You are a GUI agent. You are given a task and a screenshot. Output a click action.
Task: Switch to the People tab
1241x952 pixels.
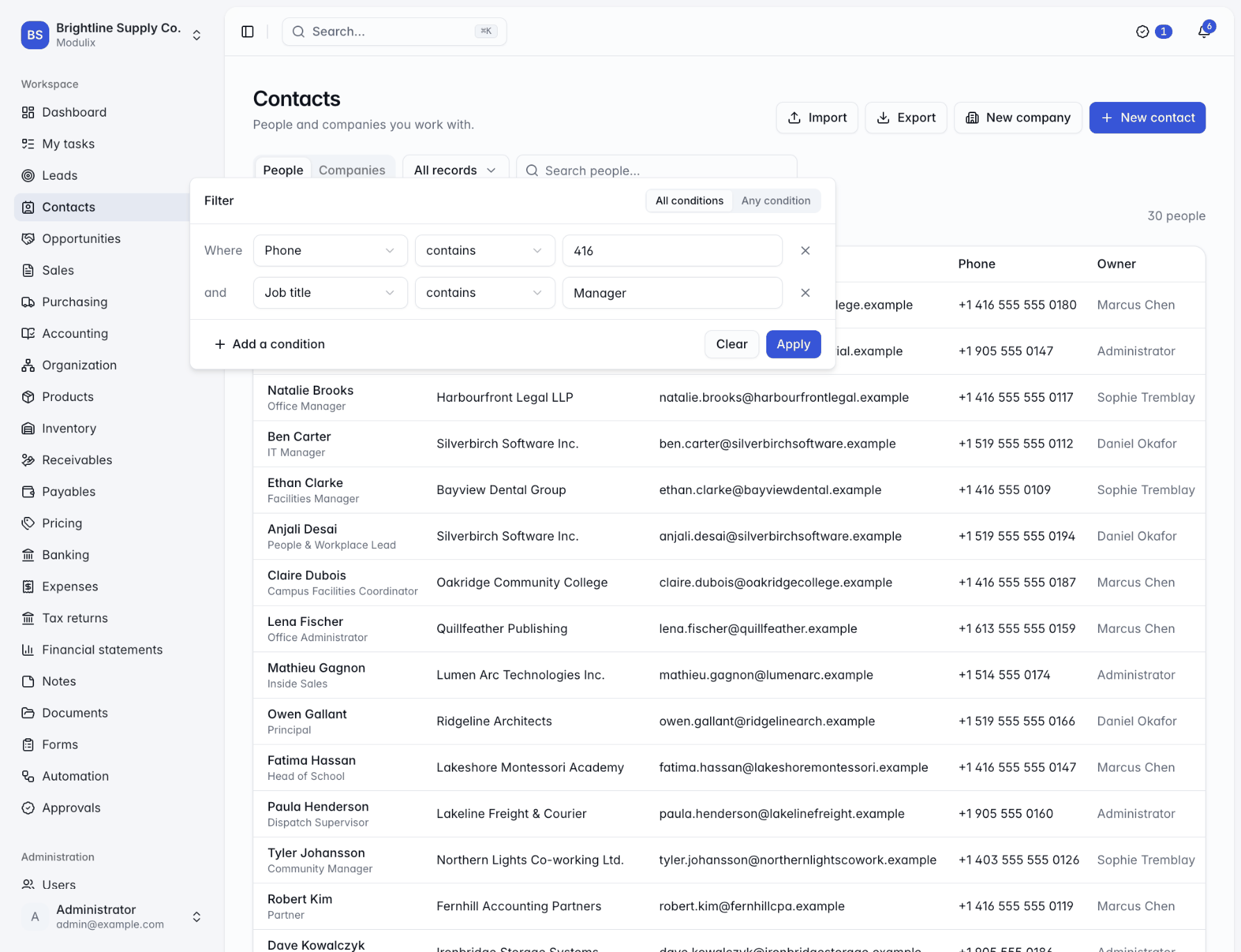[x=283, y=170]
